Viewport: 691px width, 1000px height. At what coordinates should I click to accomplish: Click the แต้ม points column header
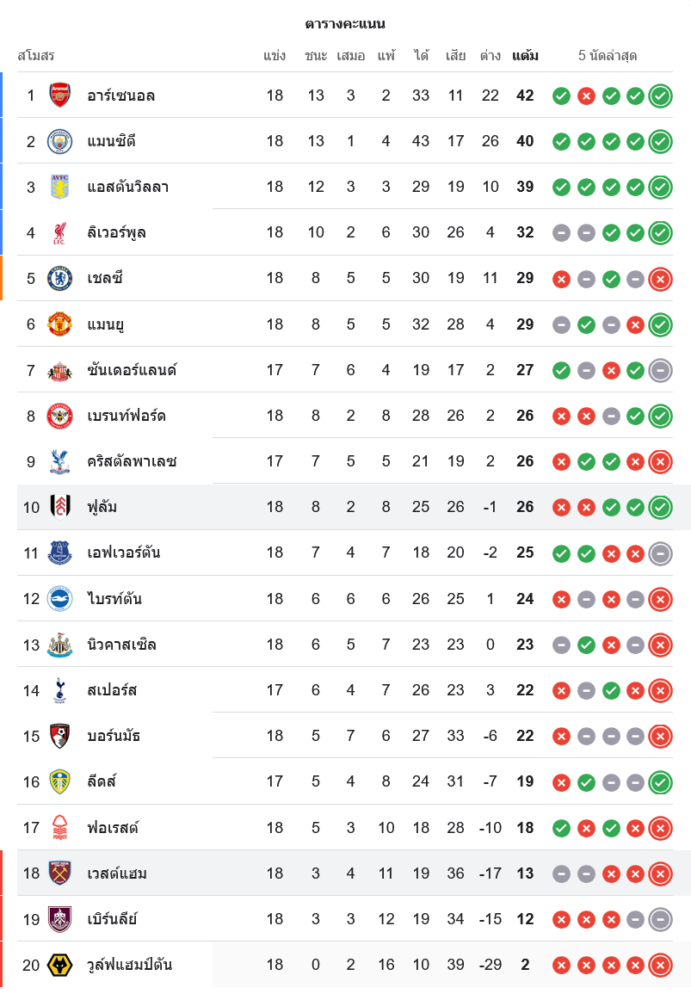[525, 55]
